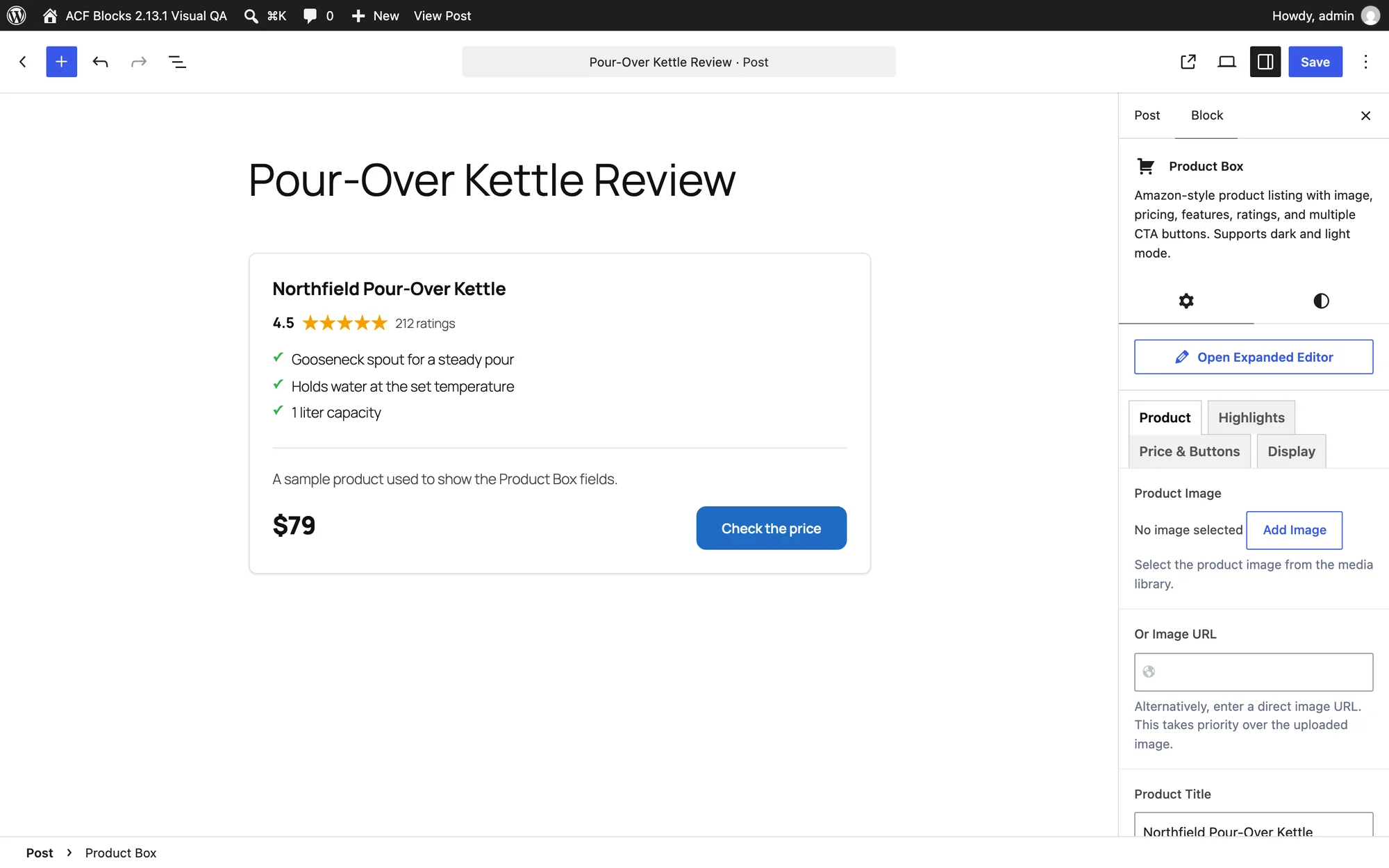This screenshot has height=868, width=1389.
Task: Select Product Box in the breadcrumb
Action: pos(121,853)
